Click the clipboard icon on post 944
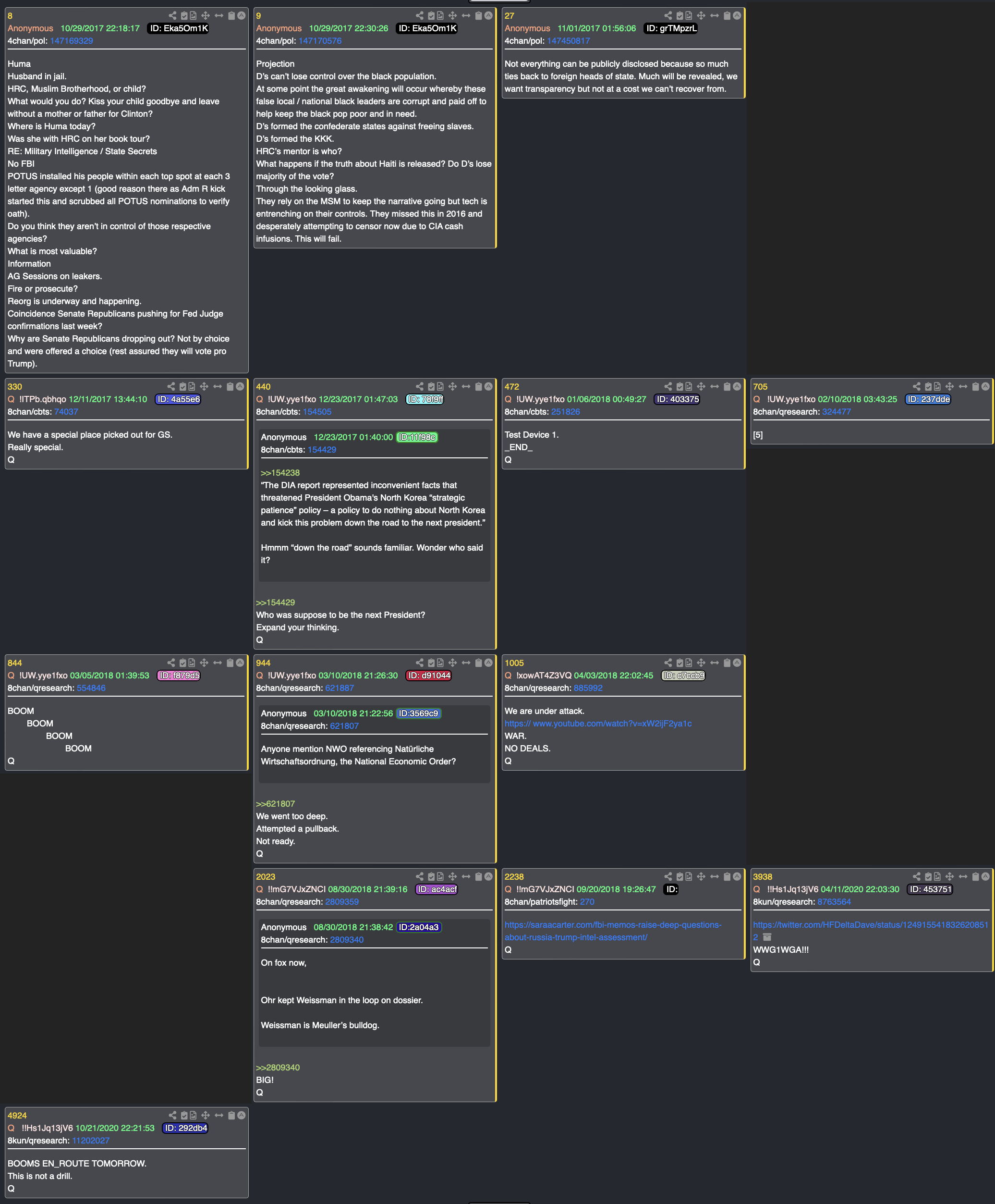The width and height of the screenshot is (995, 1204). [479, 663]
